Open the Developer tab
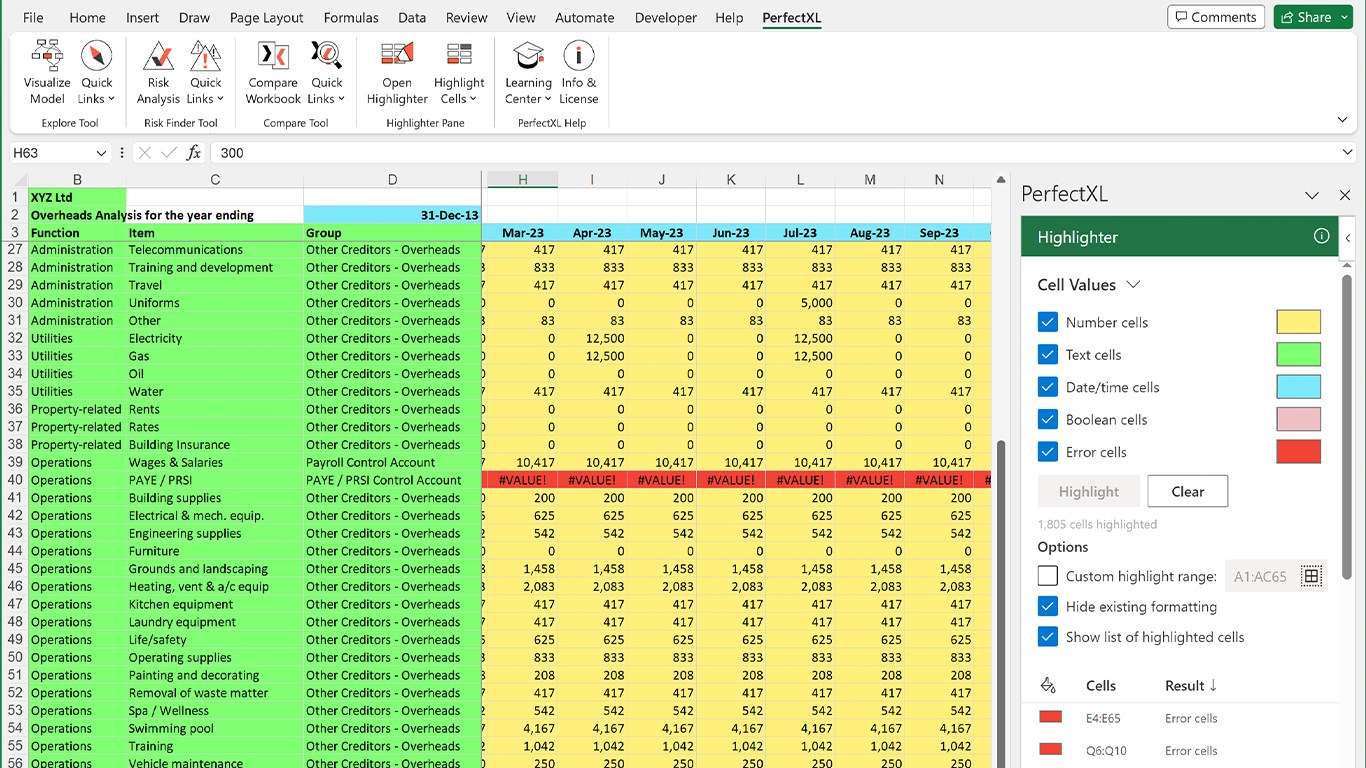Viewport: 1366px width, 768px height. [666, 18]
